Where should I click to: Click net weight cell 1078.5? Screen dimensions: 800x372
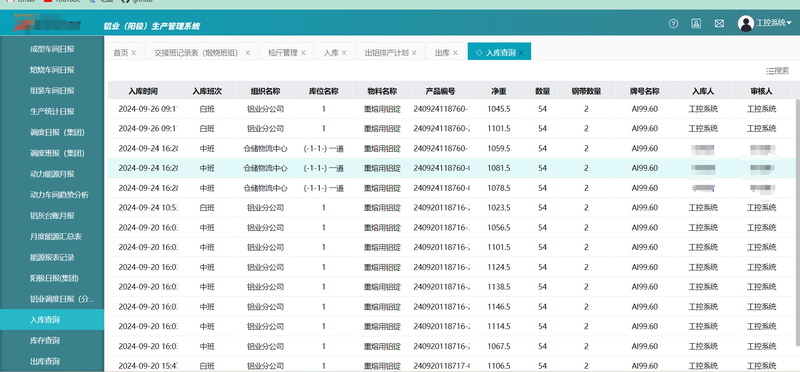click(499, 188)
